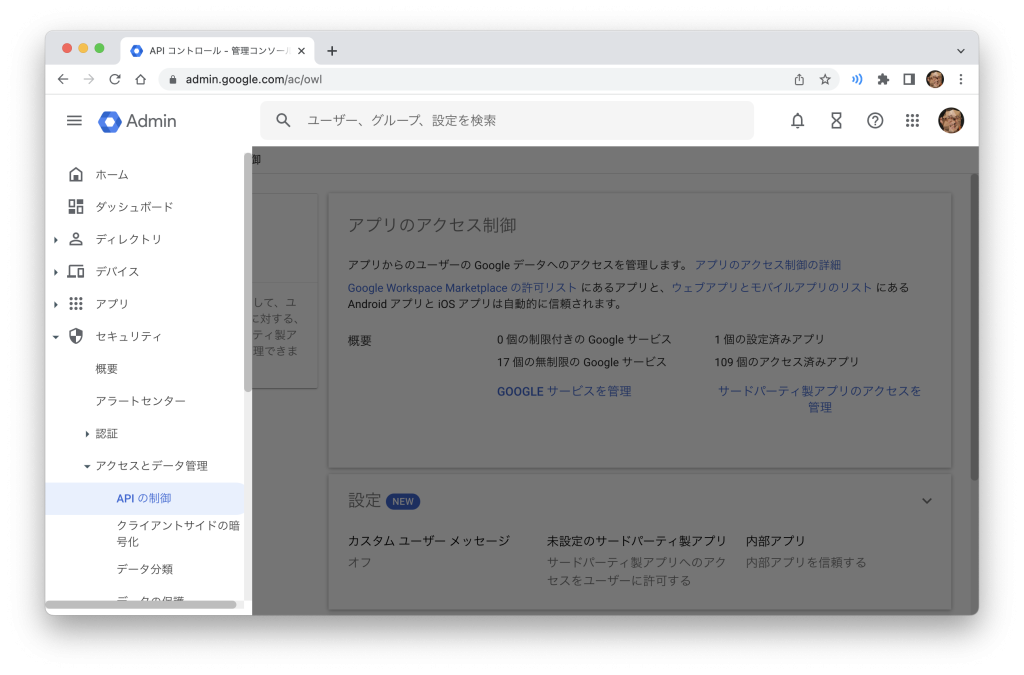This screenshot has height=675, width=1024.
Task: Click the Chrome profile avatar in toolbar
Action: 935,79
